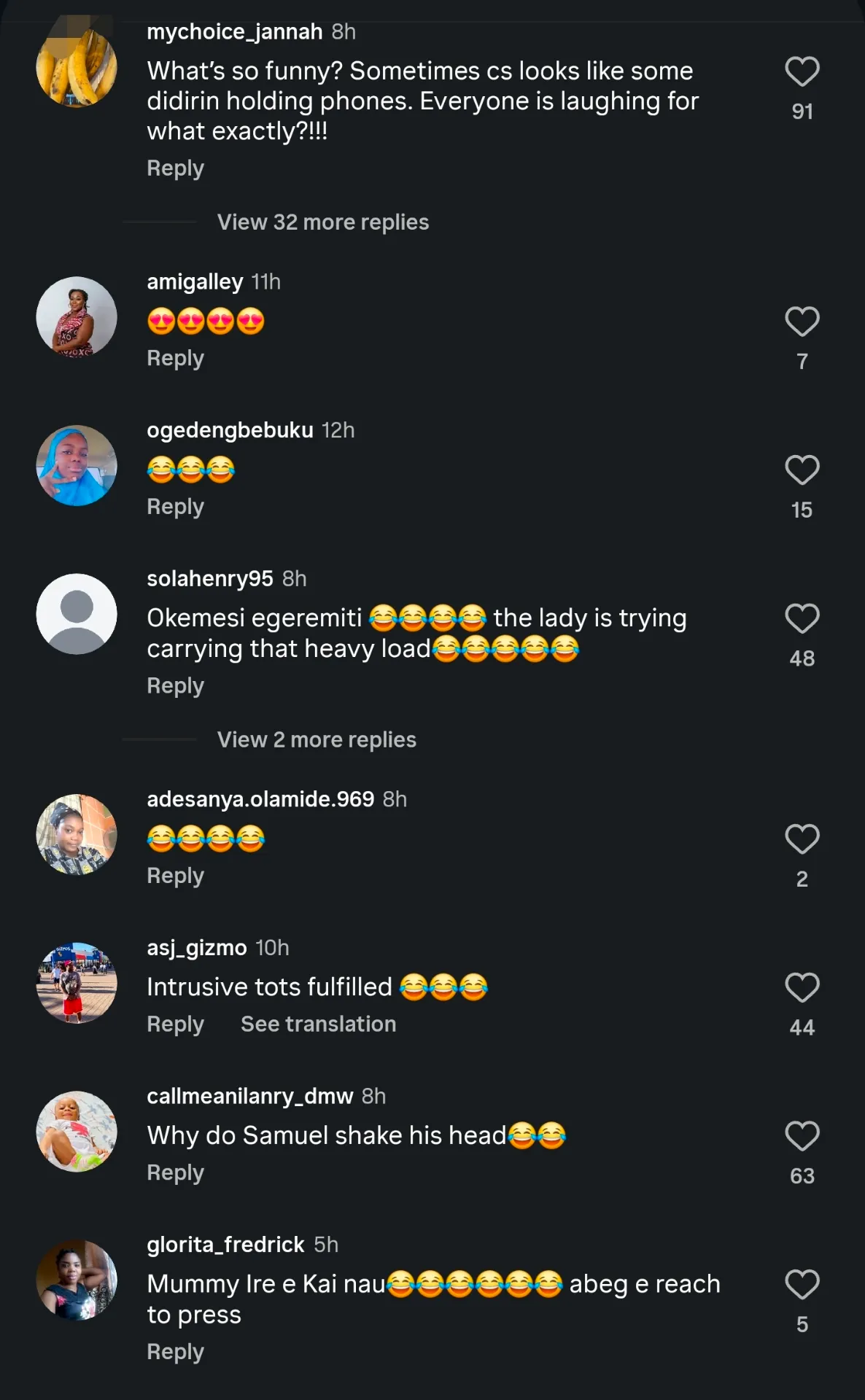Image resolution: width=865 pixels, height=1400 pixels.
Task: Tap heart on glorita_fredrick's comment
Action: (802, 1285)
